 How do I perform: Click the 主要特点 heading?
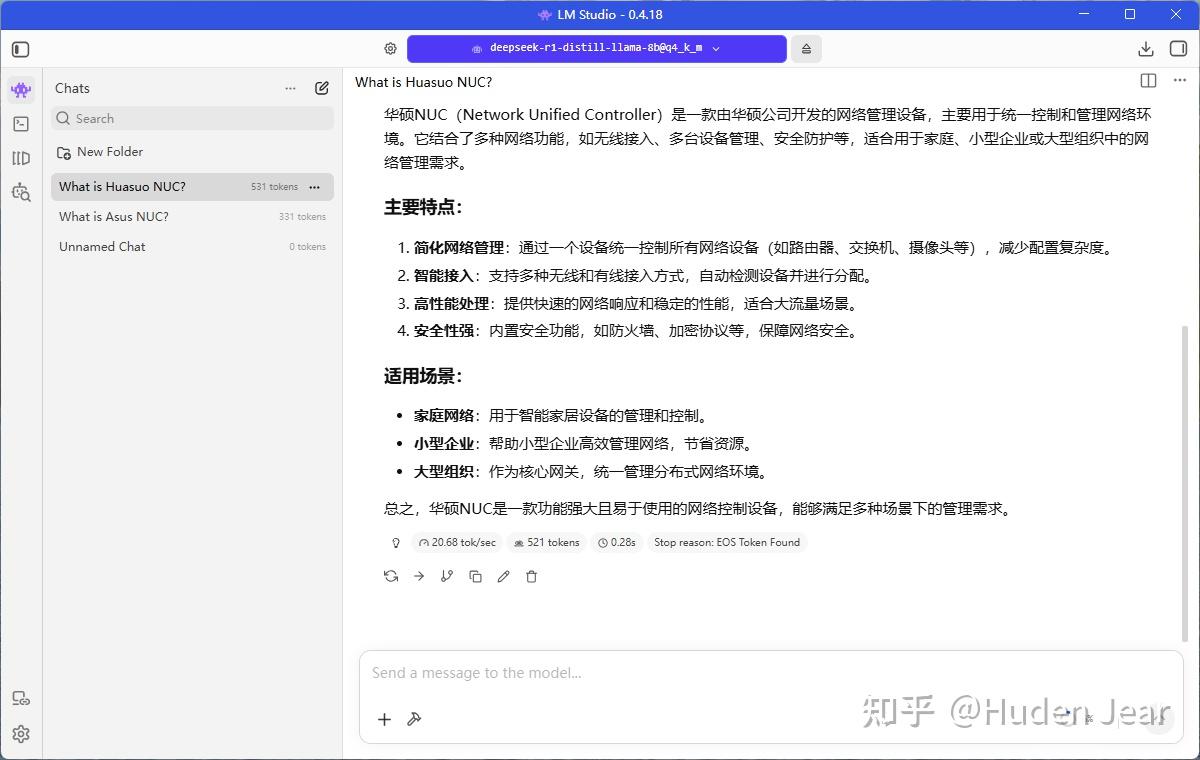coord(423,208)
